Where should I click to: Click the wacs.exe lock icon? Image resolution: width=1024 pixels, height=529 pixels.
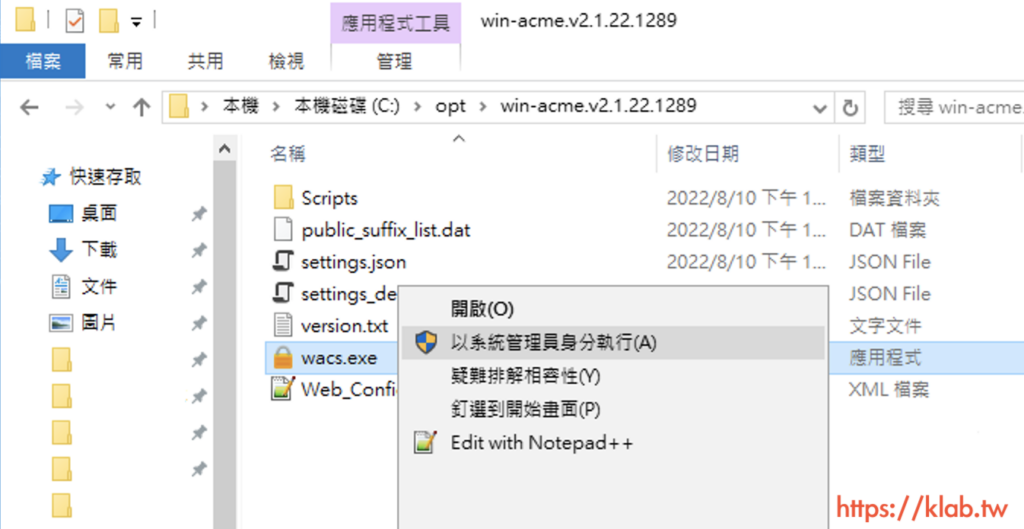click(x=283, y=358)
